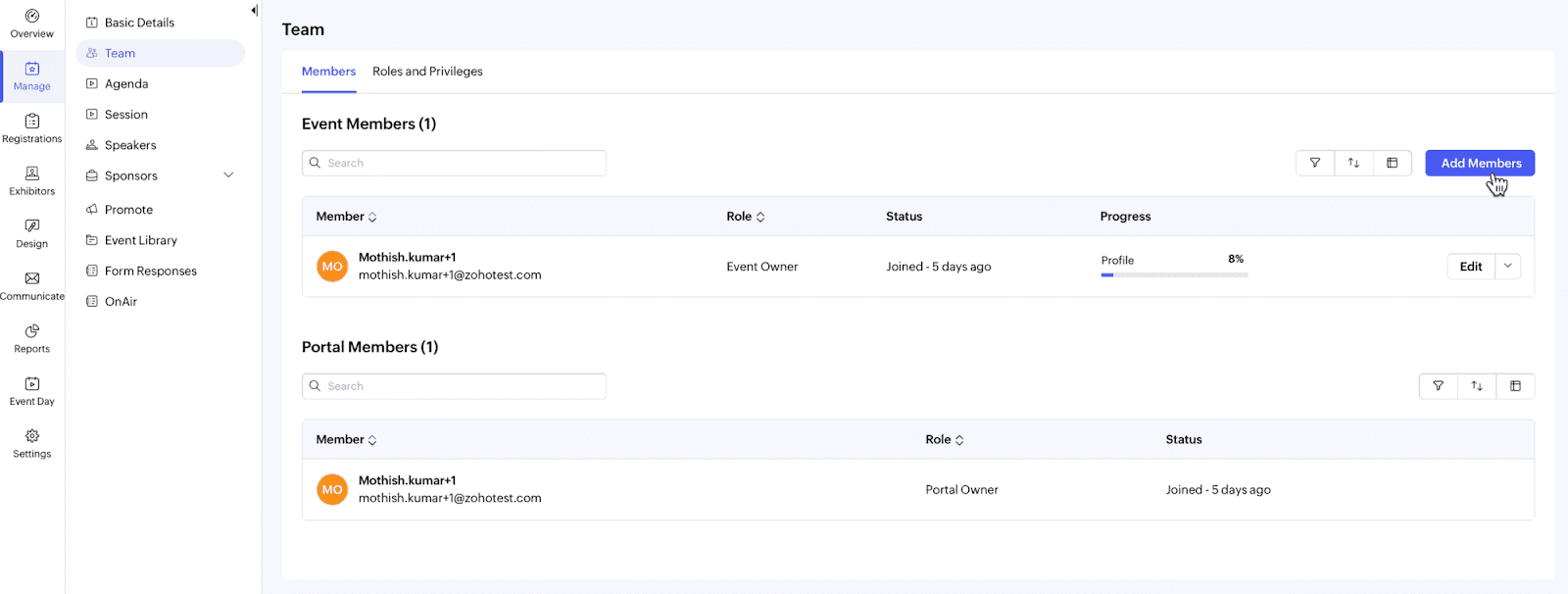Viewport: 1568px width, 594px height.
Task: Switch to the Members tab
Action: coord(328,72)
